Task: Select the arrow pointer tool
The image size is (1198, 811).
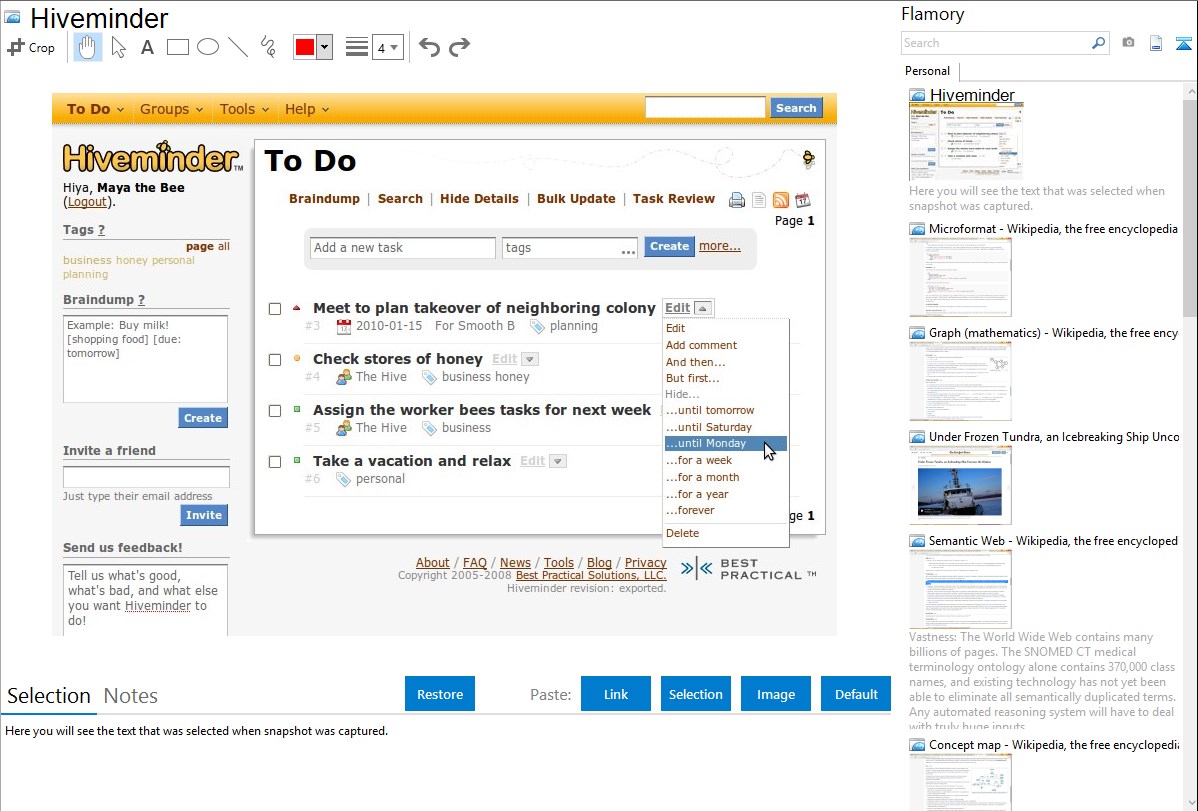Action: (x=118, y=47)
